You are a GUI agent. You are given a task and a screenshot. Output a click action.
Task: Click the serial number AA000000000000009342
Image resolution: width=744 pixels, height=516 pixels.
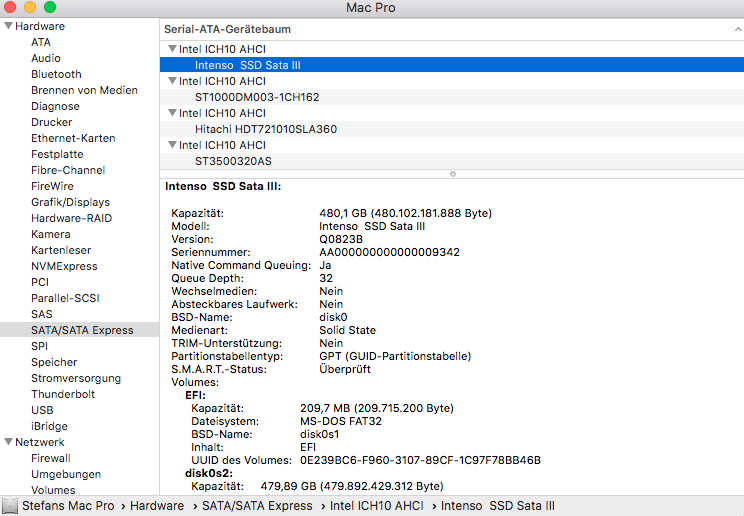tap(389, 252)
